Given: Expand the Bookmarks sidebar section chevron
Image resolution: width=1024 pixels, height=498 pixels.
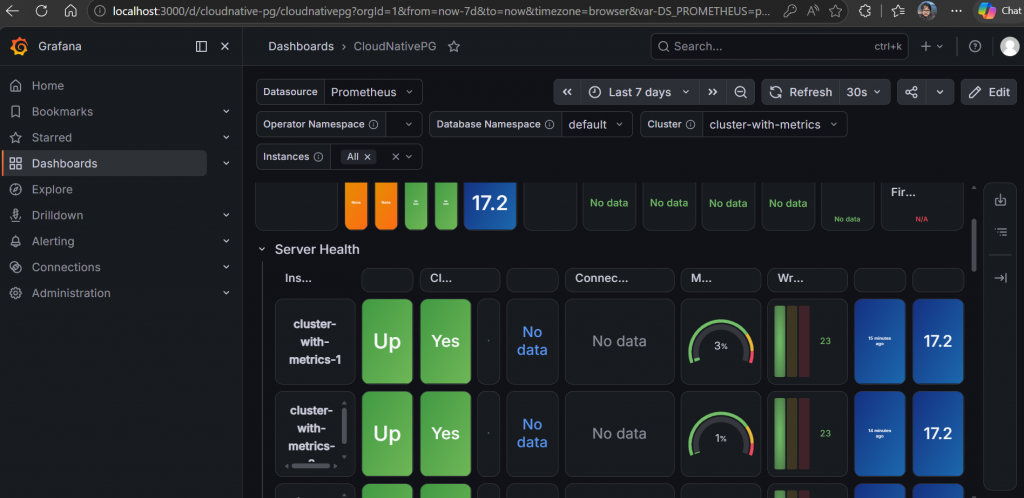Looking at the screenshot, I should 226,112.
